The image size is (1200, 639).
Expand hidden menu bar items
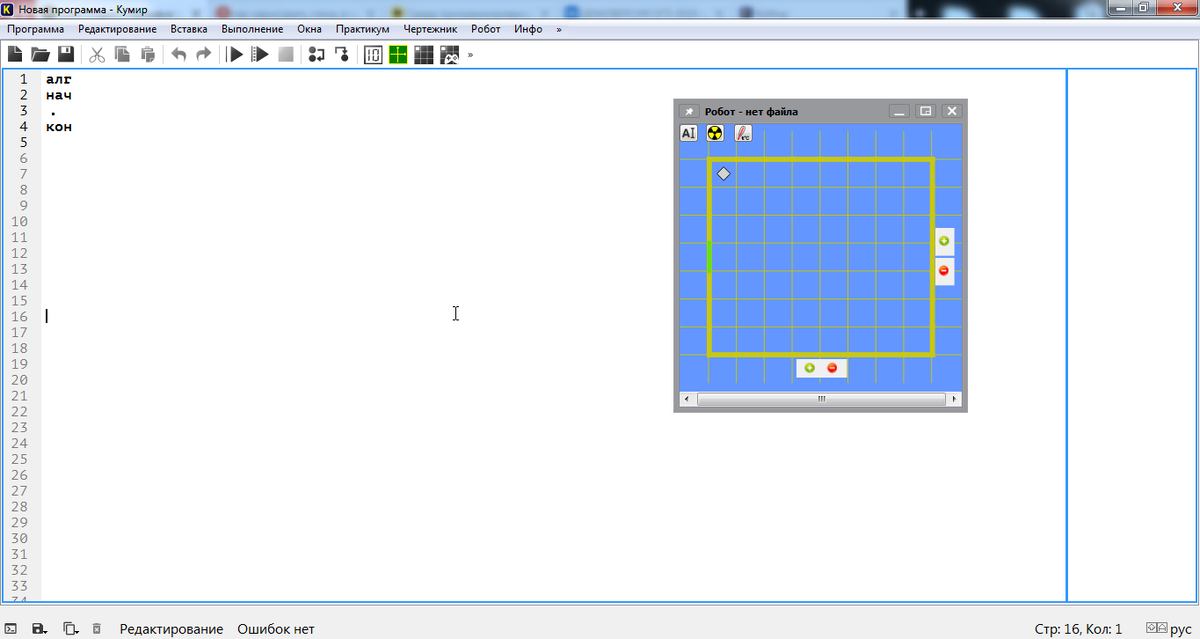559,29
